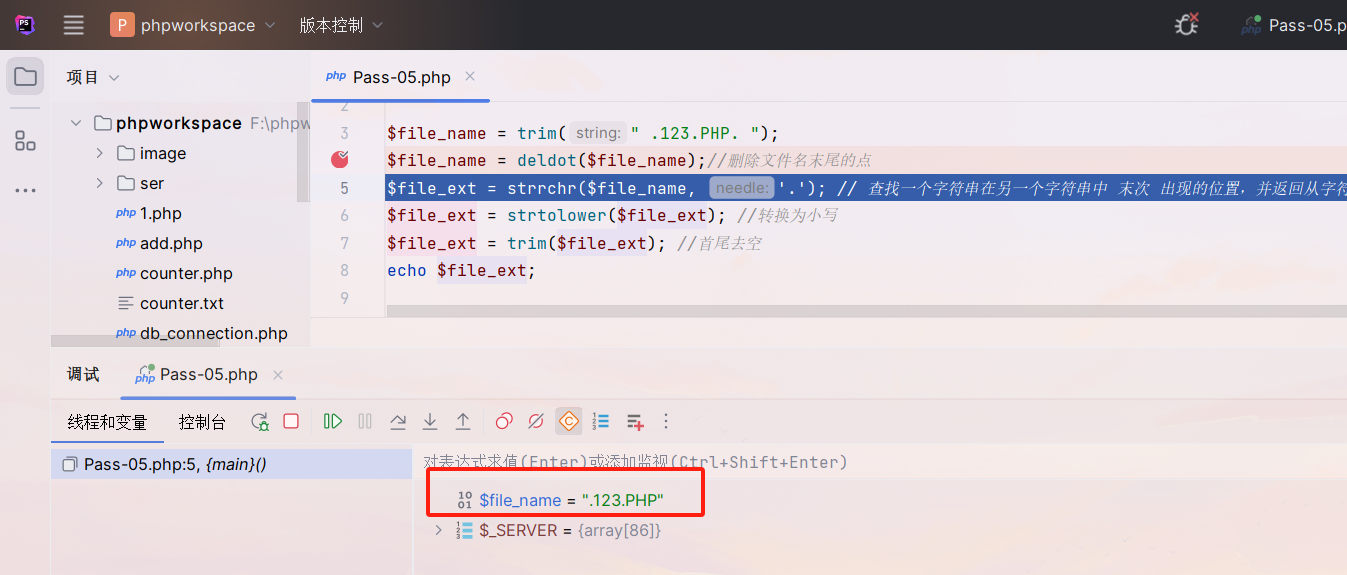Image resolution: width=1347 pixels, height=575 pixels.
Task: Expand the $_SERVER array variable
Action: (x=438, y=530)
